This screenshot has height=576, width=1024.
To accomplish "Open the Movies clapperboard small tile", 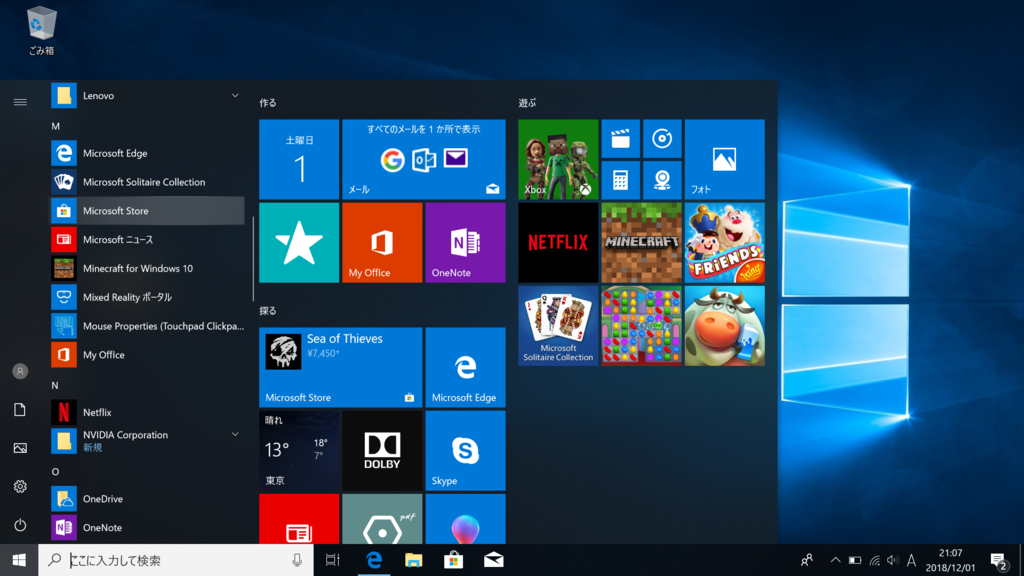I will 620,138.
